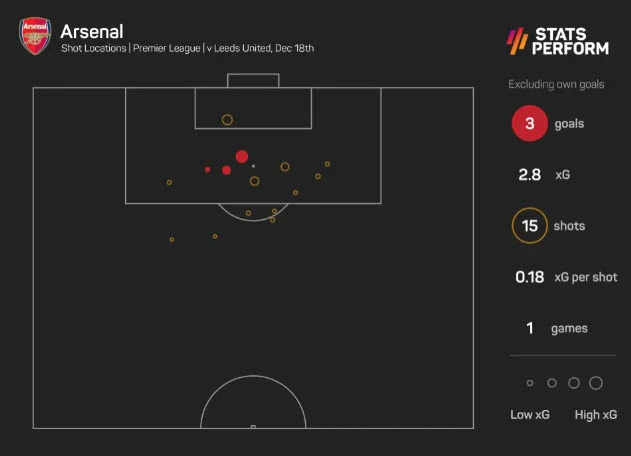Click the Arsenal club crest
Viewport: 631px width, 456px height.
click(x=34, y=35)
